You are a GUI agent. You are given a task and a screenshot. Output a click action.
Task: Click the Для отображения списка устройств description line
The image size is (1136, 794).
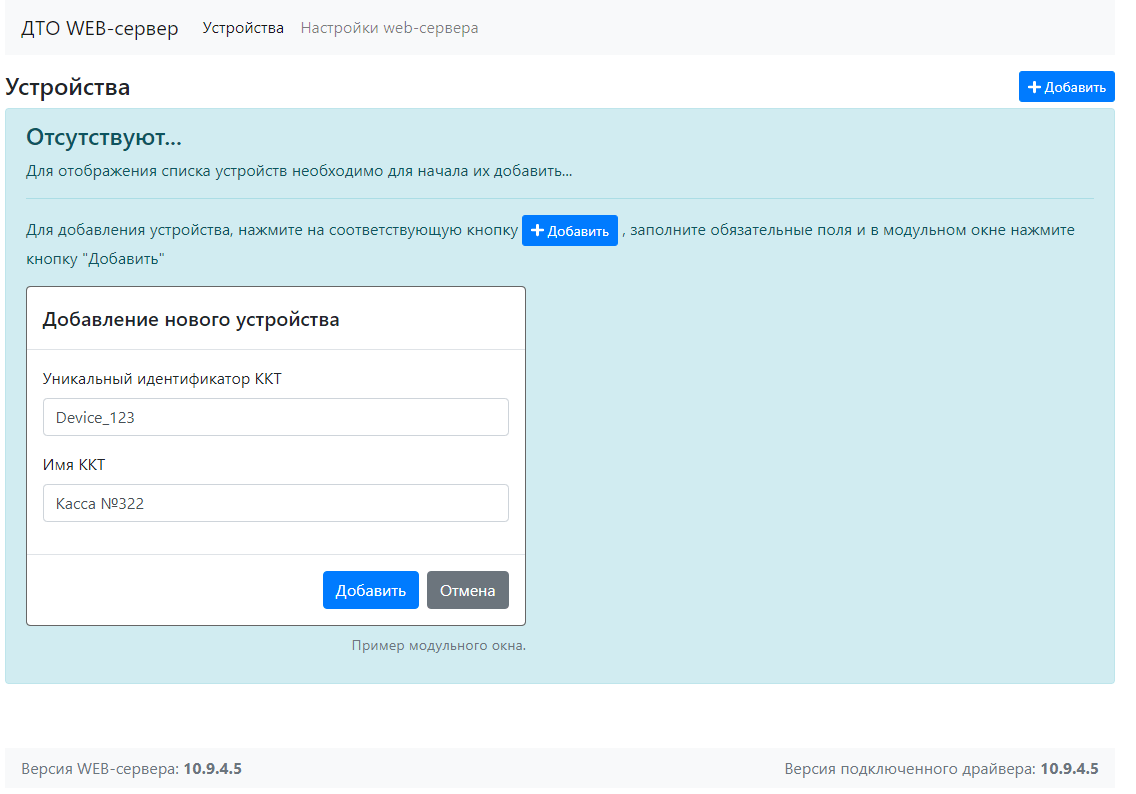[299, 171]
